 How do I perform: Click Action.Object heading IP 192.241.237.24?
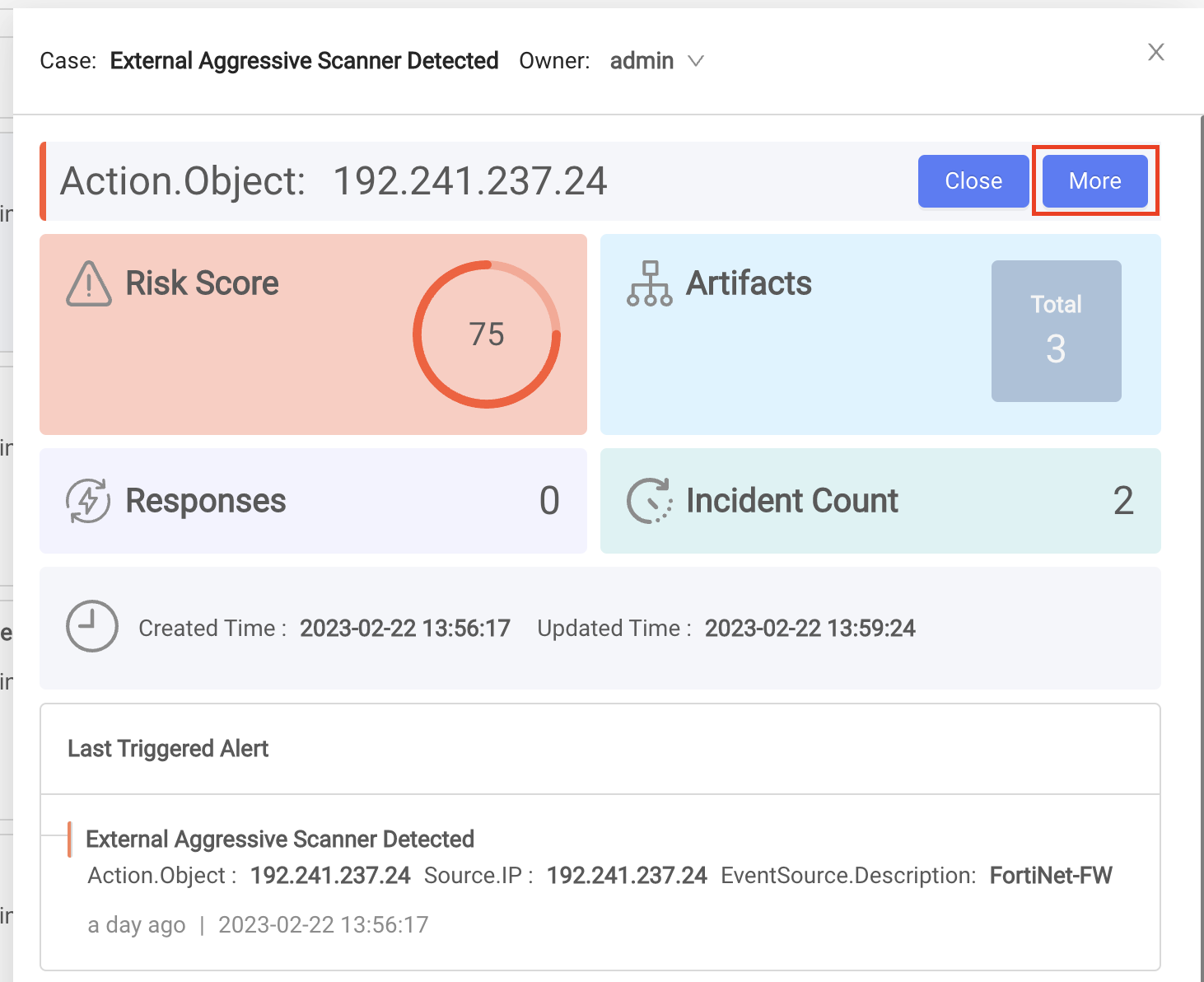coord(470,181)
